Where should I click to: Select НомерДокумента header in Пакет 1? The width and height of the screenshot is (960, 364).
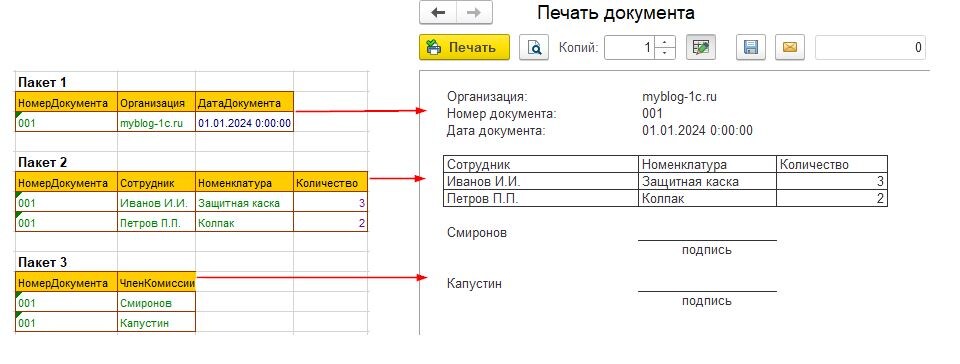[66, 102]
